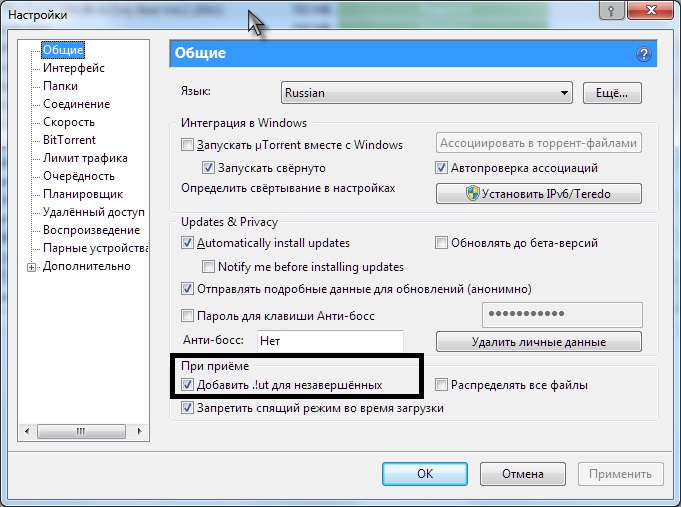Image resolution: width=681 pixels, height=507 pixels.
Task: Enable Обновлять до бета-версий
Action: coord(441,242)
